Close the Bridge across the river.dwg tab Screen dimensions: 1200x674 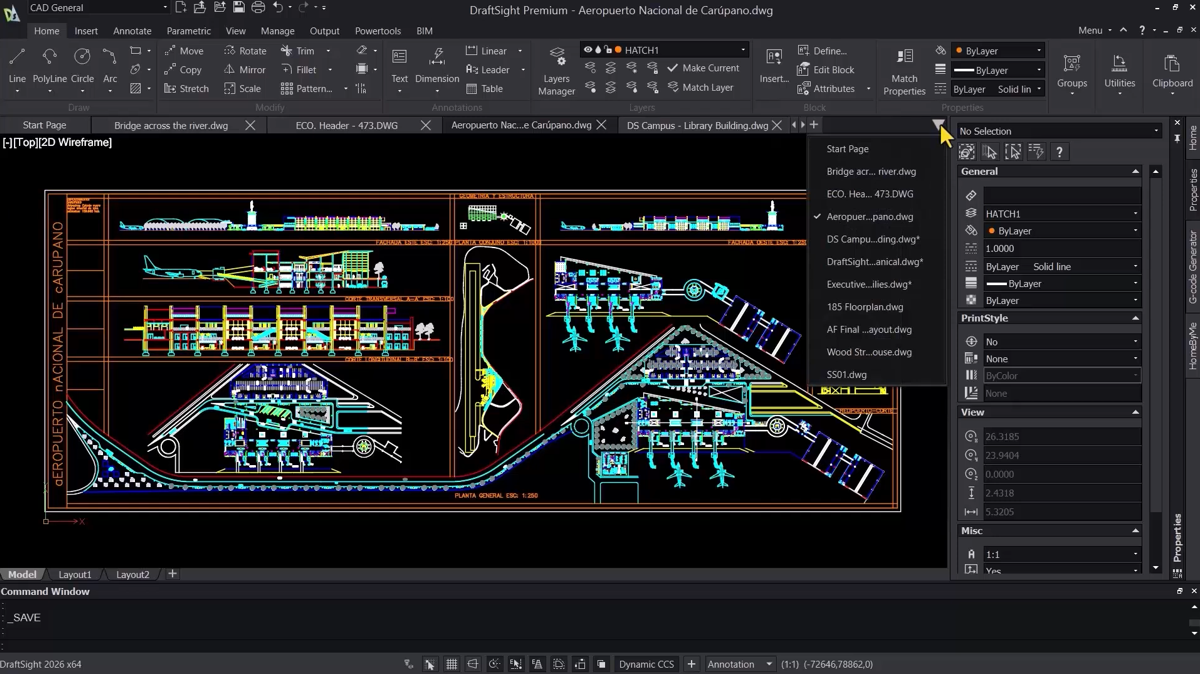point(250,125)
